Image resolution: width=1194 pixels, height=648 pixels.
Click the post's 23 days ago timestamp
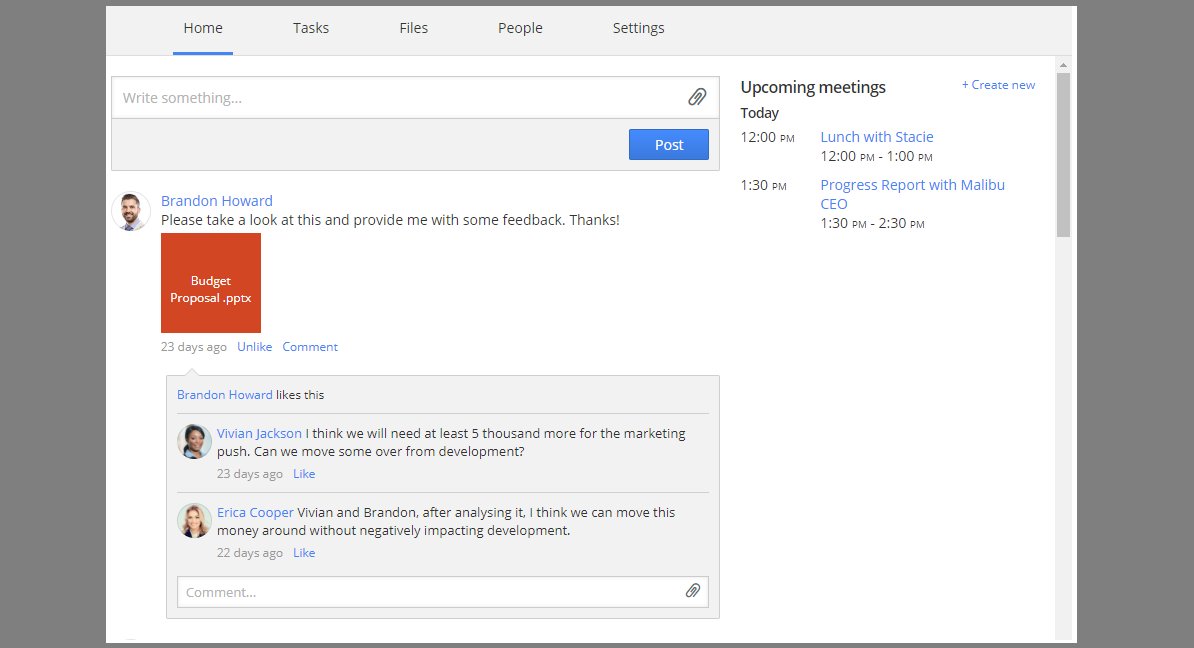coord(193,346)
